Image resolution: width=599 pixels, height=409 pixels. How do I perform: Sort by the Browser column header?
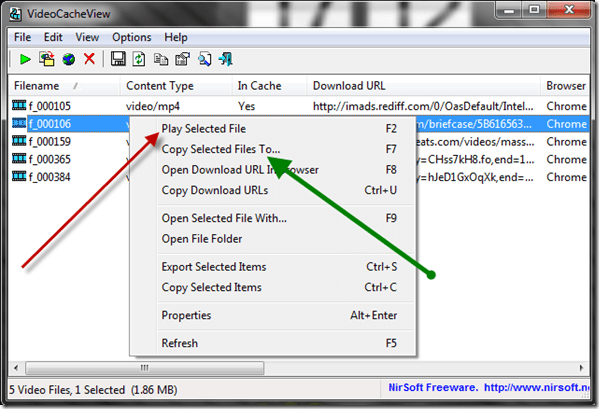click(x=565, y=86)
